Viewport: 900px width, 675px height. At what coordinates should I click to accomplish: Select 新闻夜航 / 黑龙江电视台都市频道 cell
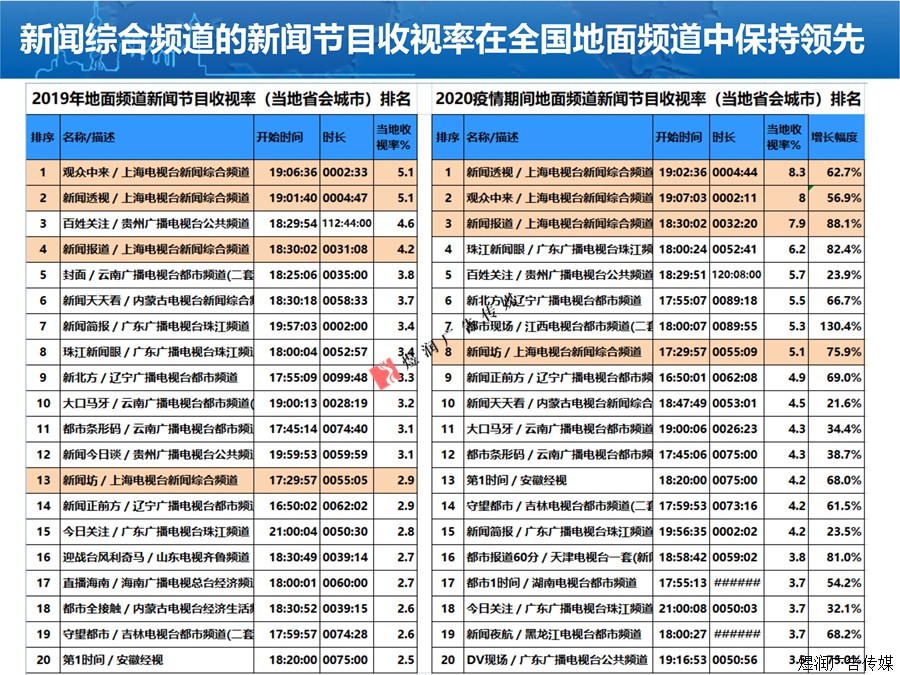558,634
